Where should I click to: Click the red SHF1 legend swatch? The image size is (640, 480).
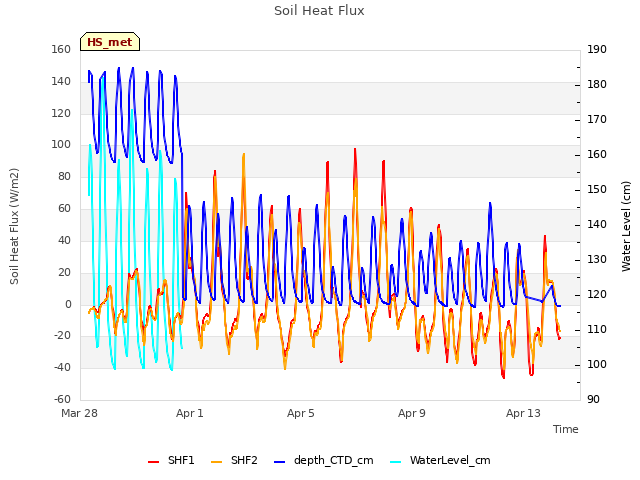[153, 462]
